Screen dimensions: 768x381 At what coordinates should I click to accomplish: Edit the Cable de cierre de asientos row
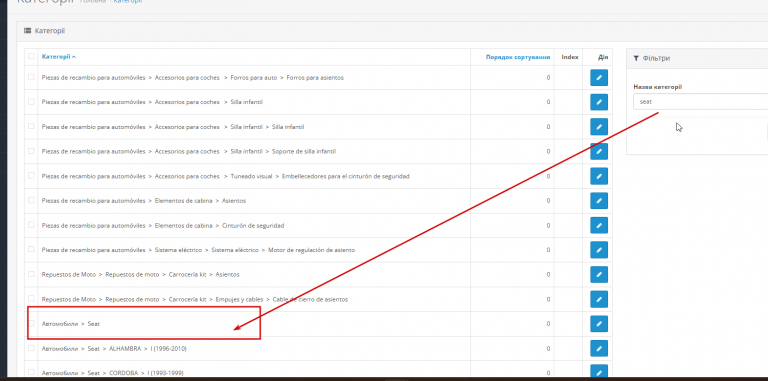coord(599,299)
